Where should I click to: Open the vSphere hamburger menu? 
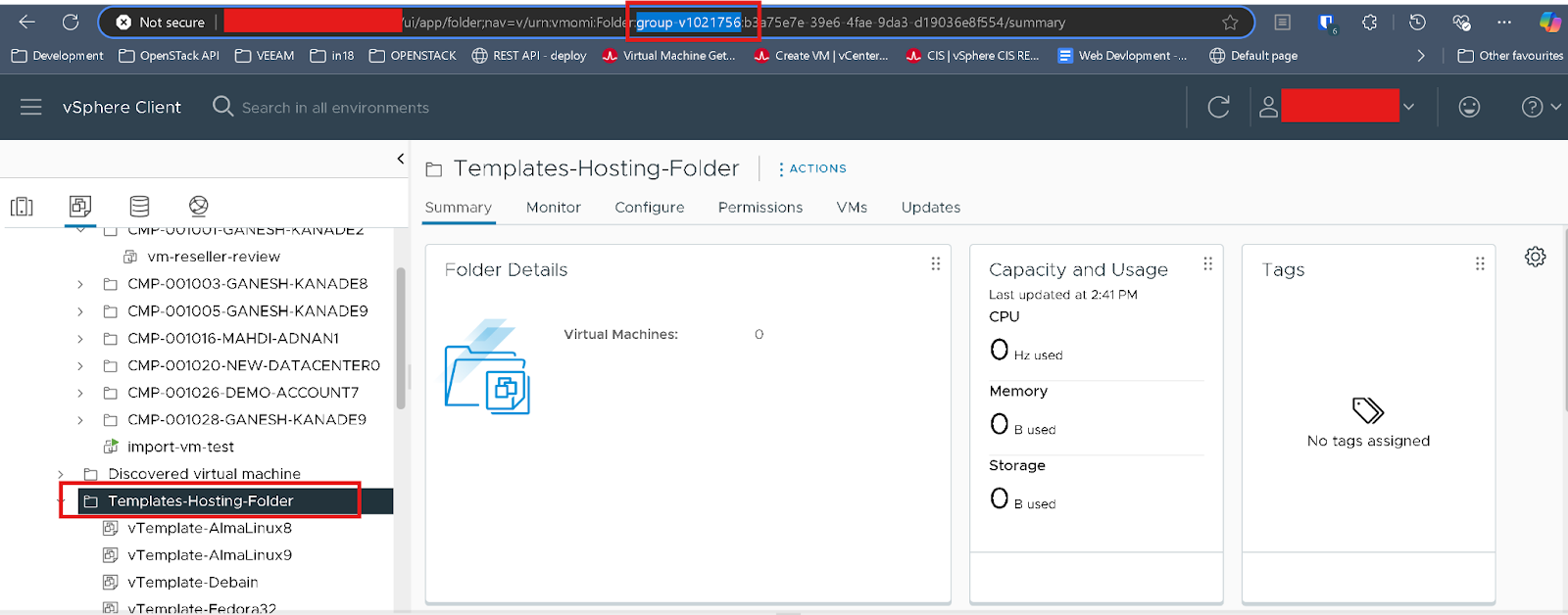point(31,107)
